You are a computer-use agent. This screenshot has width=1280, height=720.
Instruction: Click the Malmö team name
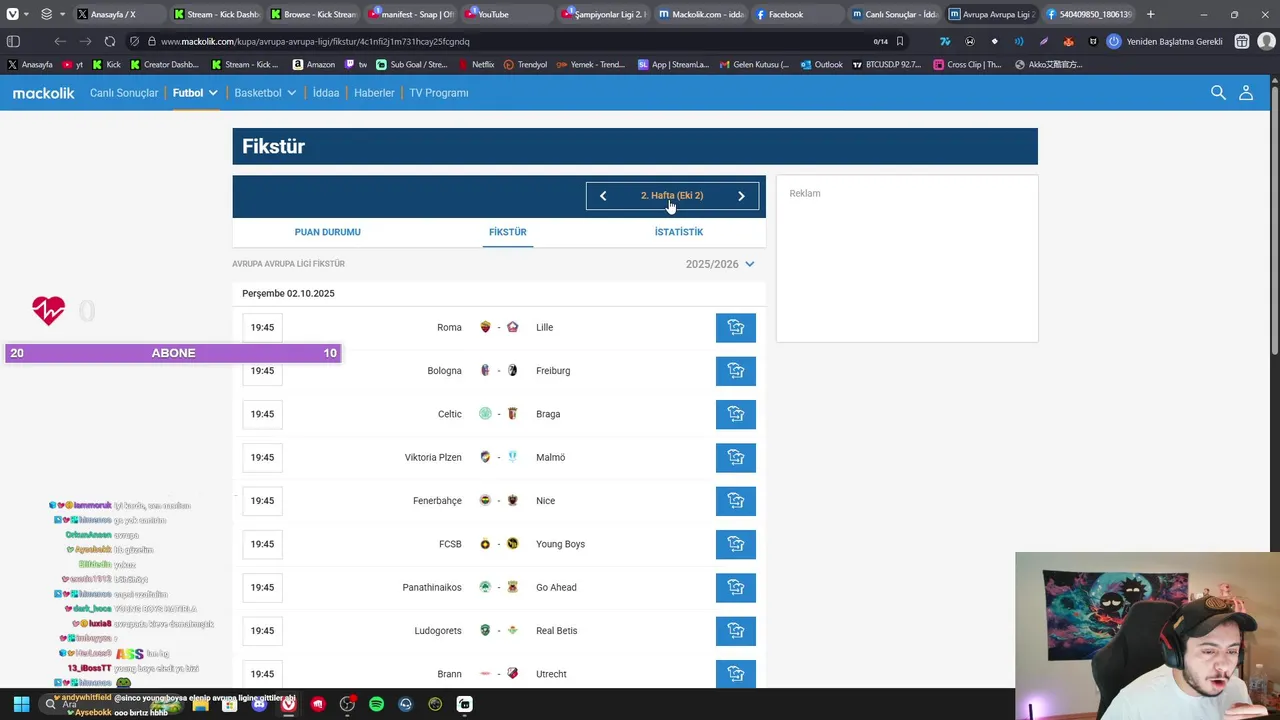point(550,457)
